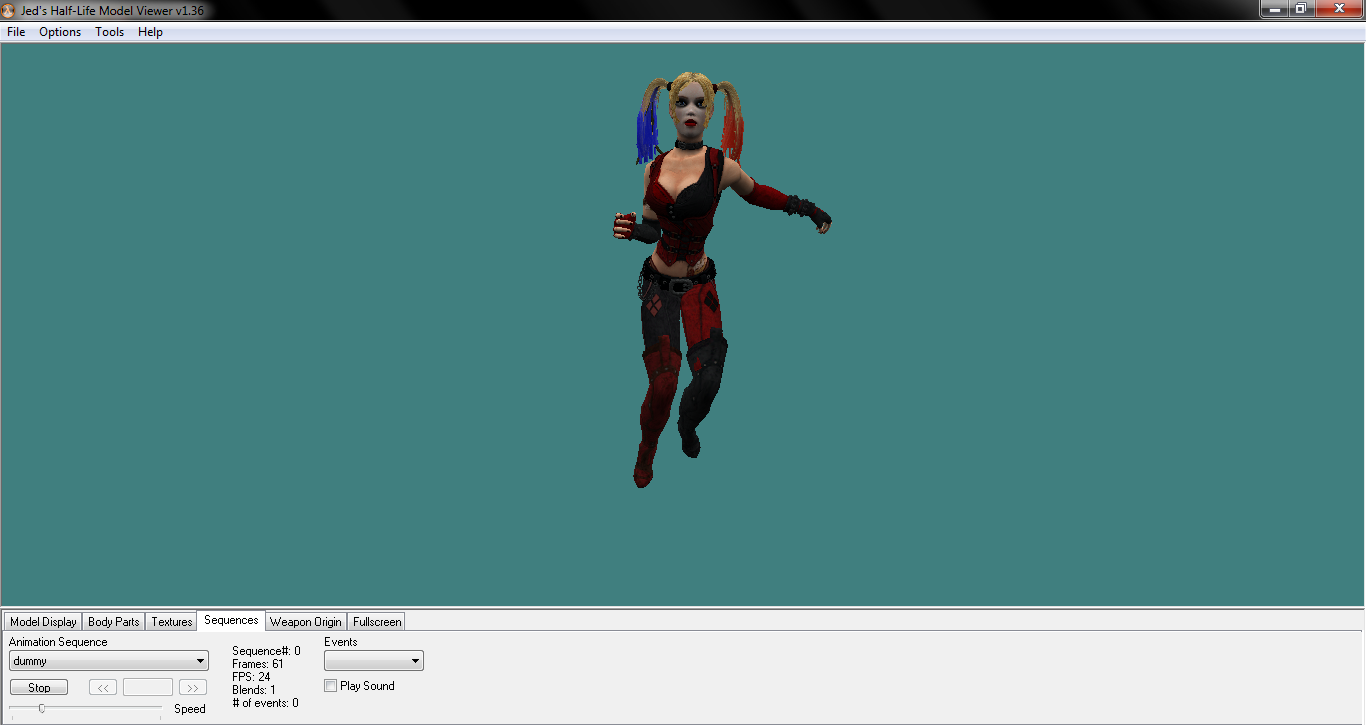Screen dimensions: 1366x725
Task: Enable the Play Sound checkbox
Action: (331, 686)
